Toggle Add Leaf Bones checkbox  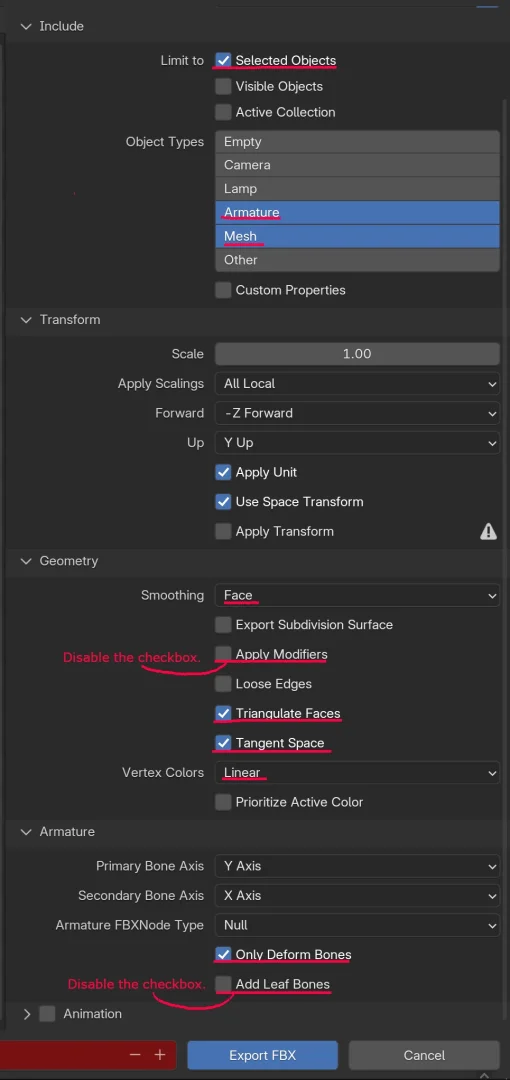pyautogui.click(x=223, y=984)
